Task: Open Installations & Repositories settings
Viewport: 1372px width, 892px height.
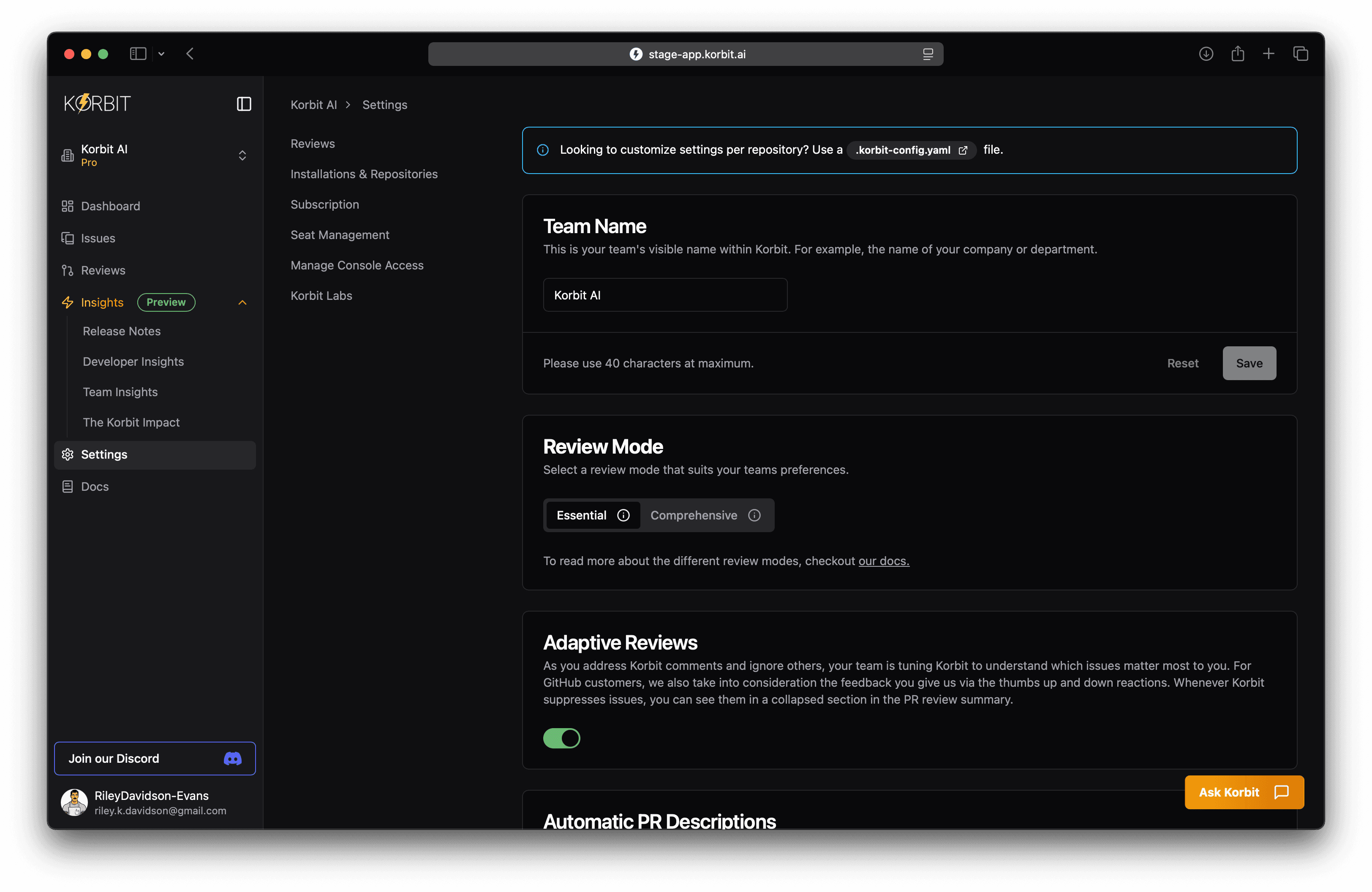Action: point(364,174)
